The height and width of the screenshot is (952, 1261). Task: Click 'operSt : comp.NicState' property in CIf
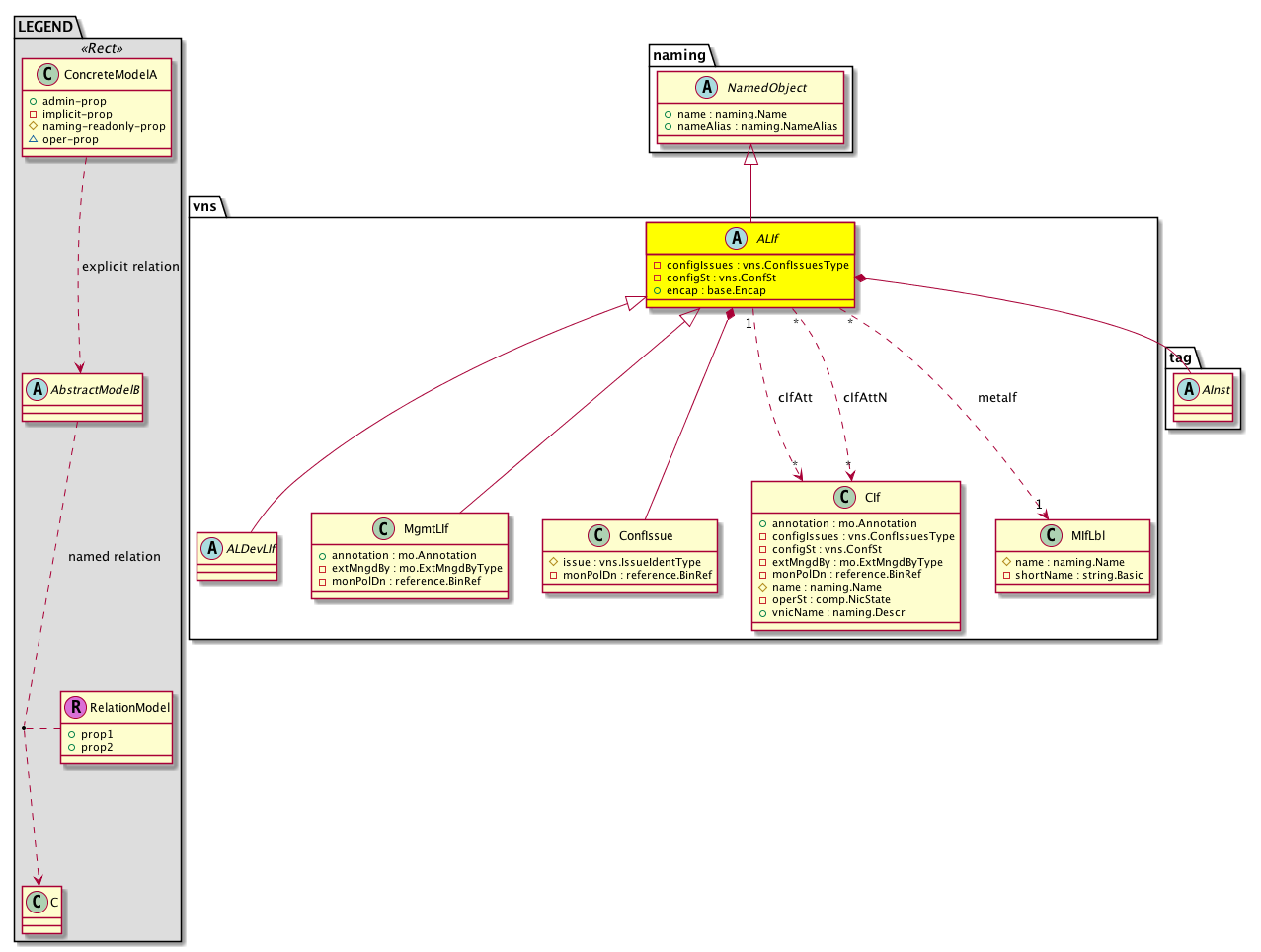(830, 599)
